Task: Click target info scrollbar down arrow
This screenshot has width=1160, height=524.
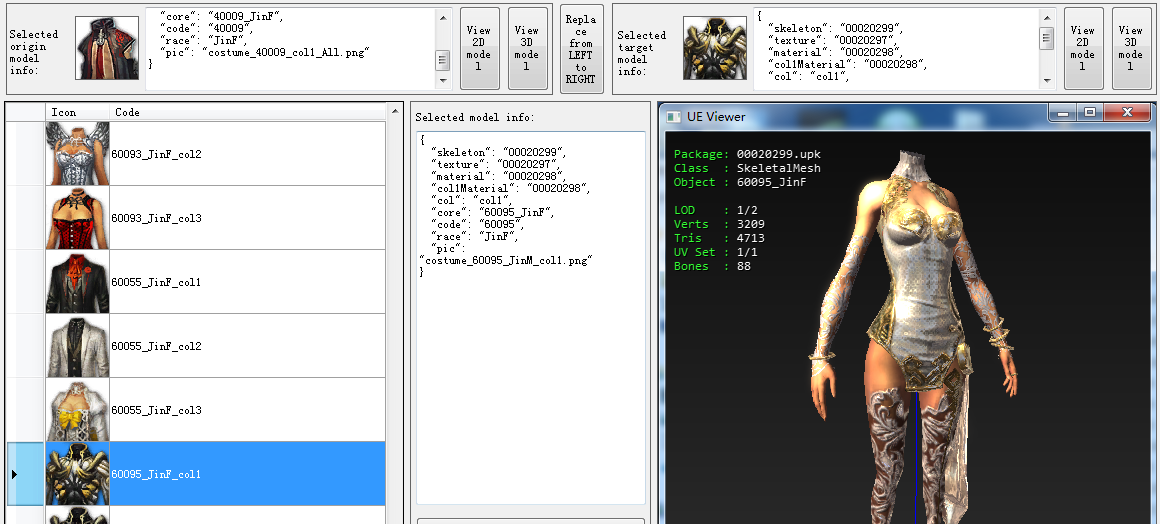Action: pos(1047,80)
